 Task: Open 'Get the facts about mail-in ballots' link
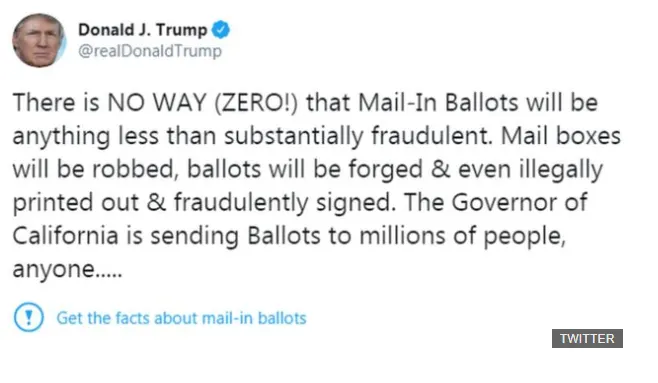pyautogui.click(x=181, y=318)
